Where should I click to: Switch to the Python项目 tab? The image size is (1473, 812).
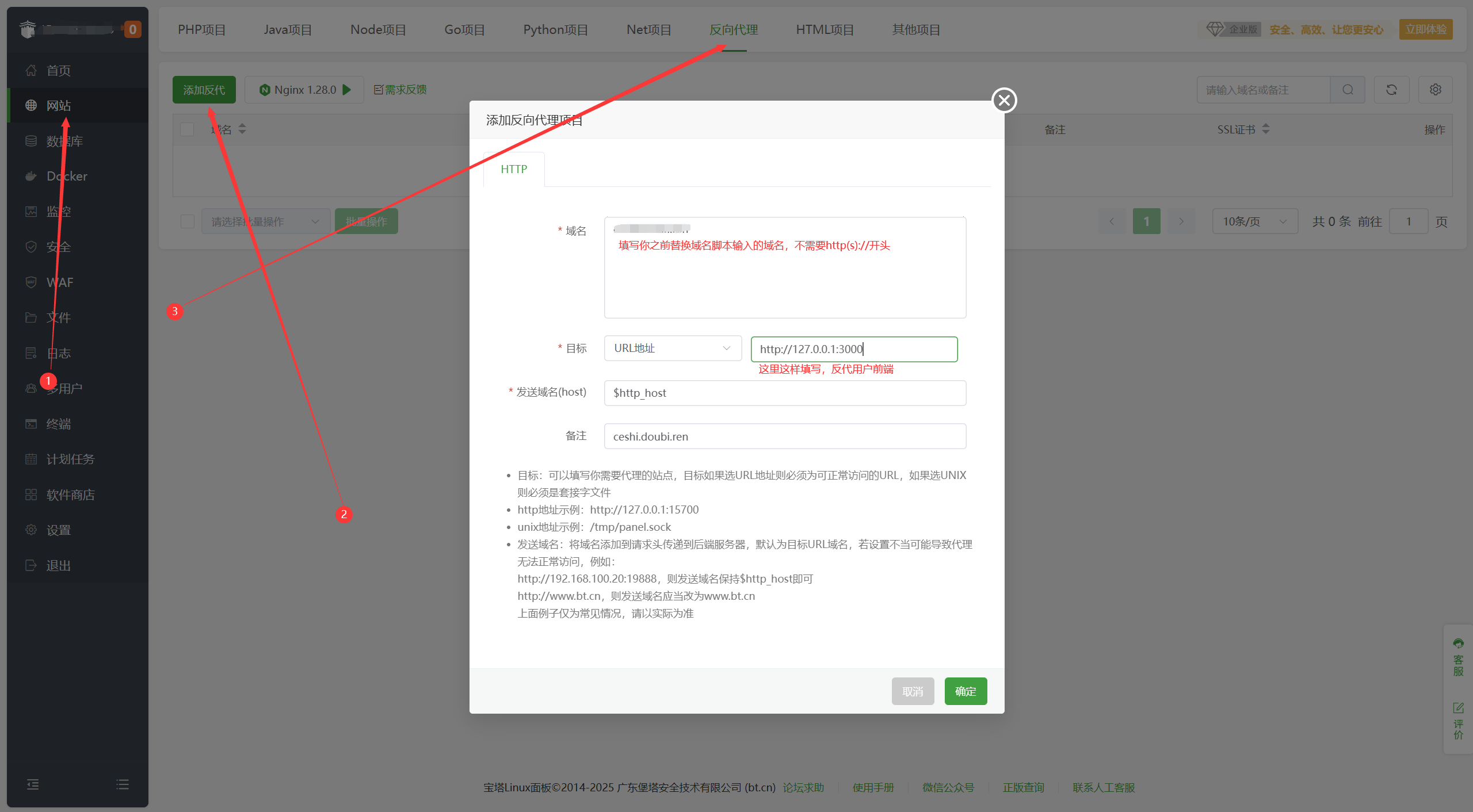pos(555,29)
